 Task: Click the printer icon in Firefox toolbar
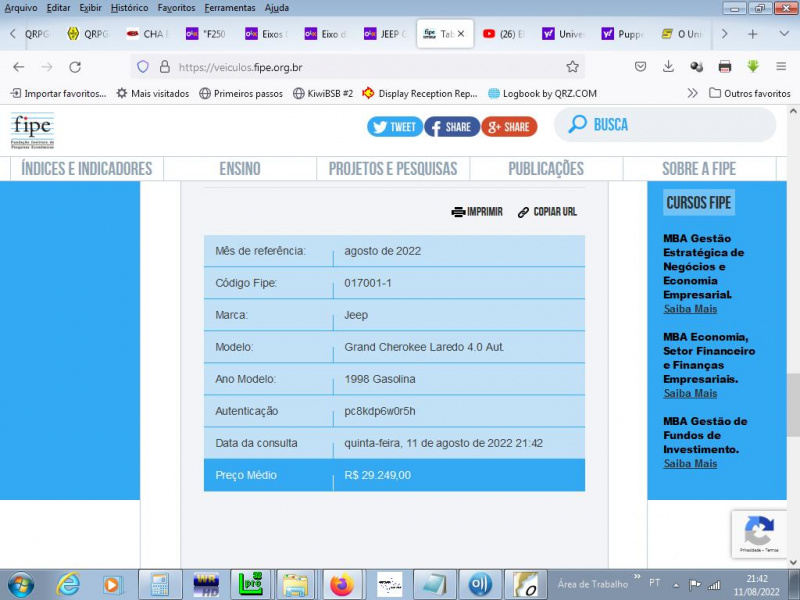pos(724,67)
